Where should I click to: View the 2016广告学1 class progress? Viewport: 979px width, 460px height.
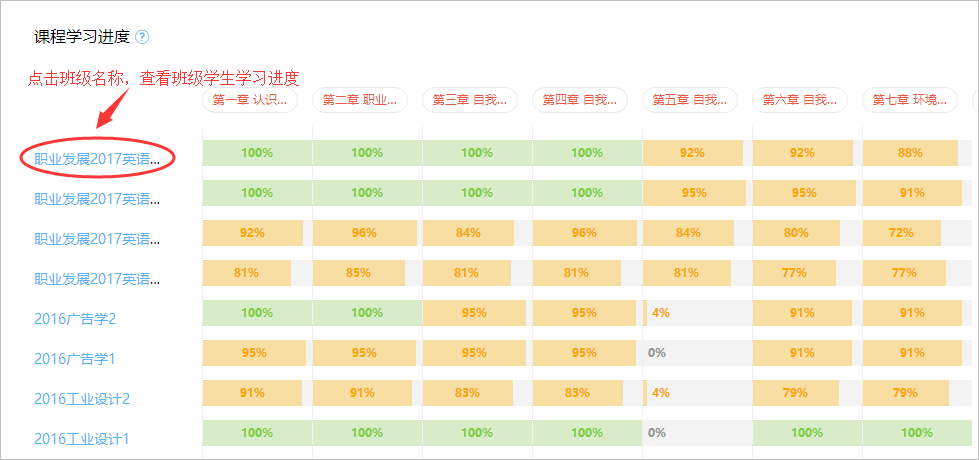pyautogui.click(x=75, y=358)
